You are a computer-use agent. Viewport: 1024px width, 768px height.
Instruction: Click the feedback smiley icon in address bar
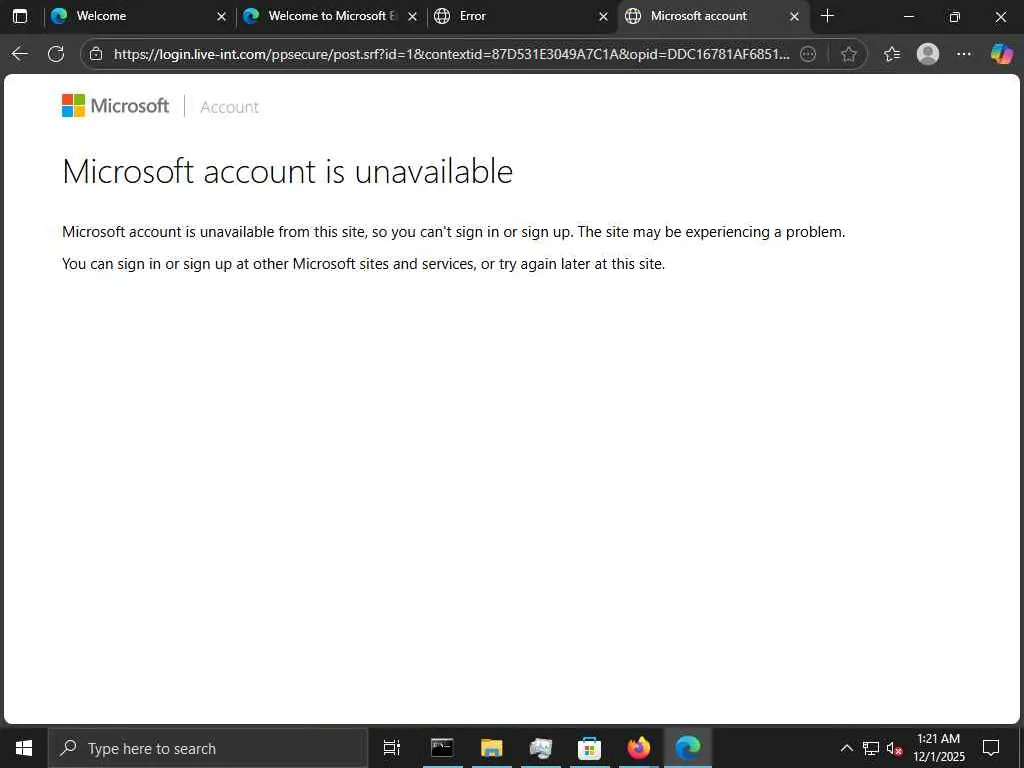click(808, 54)
